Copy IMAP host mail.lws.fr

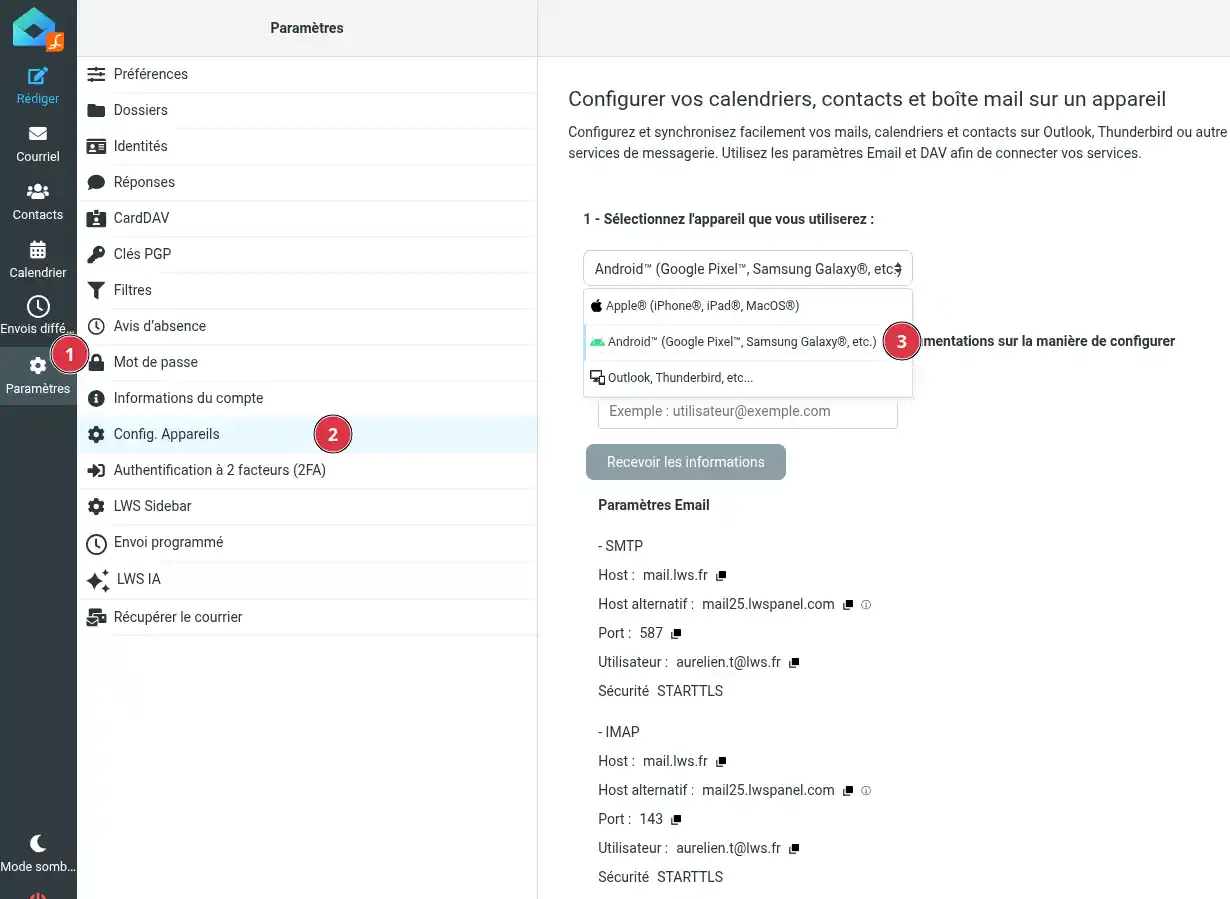[721, 762]
